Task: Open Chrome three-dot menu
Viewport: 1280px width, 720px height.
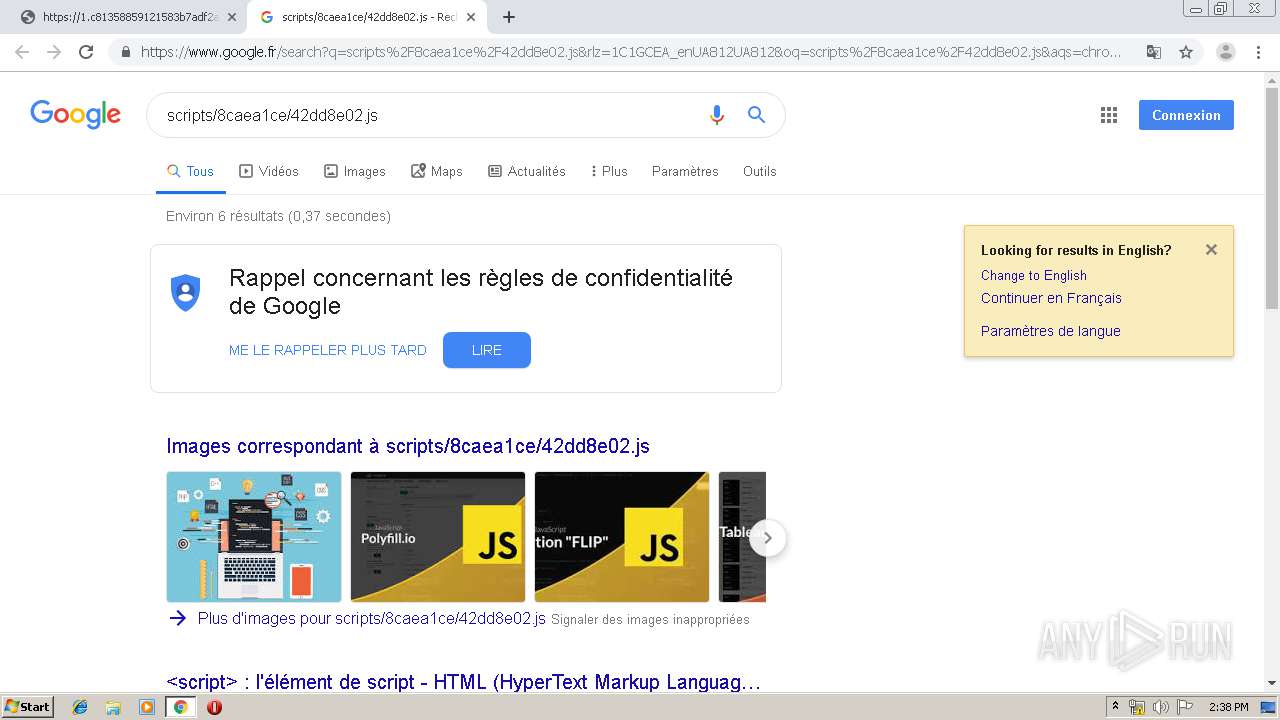Action: (x=1259, y=52)
